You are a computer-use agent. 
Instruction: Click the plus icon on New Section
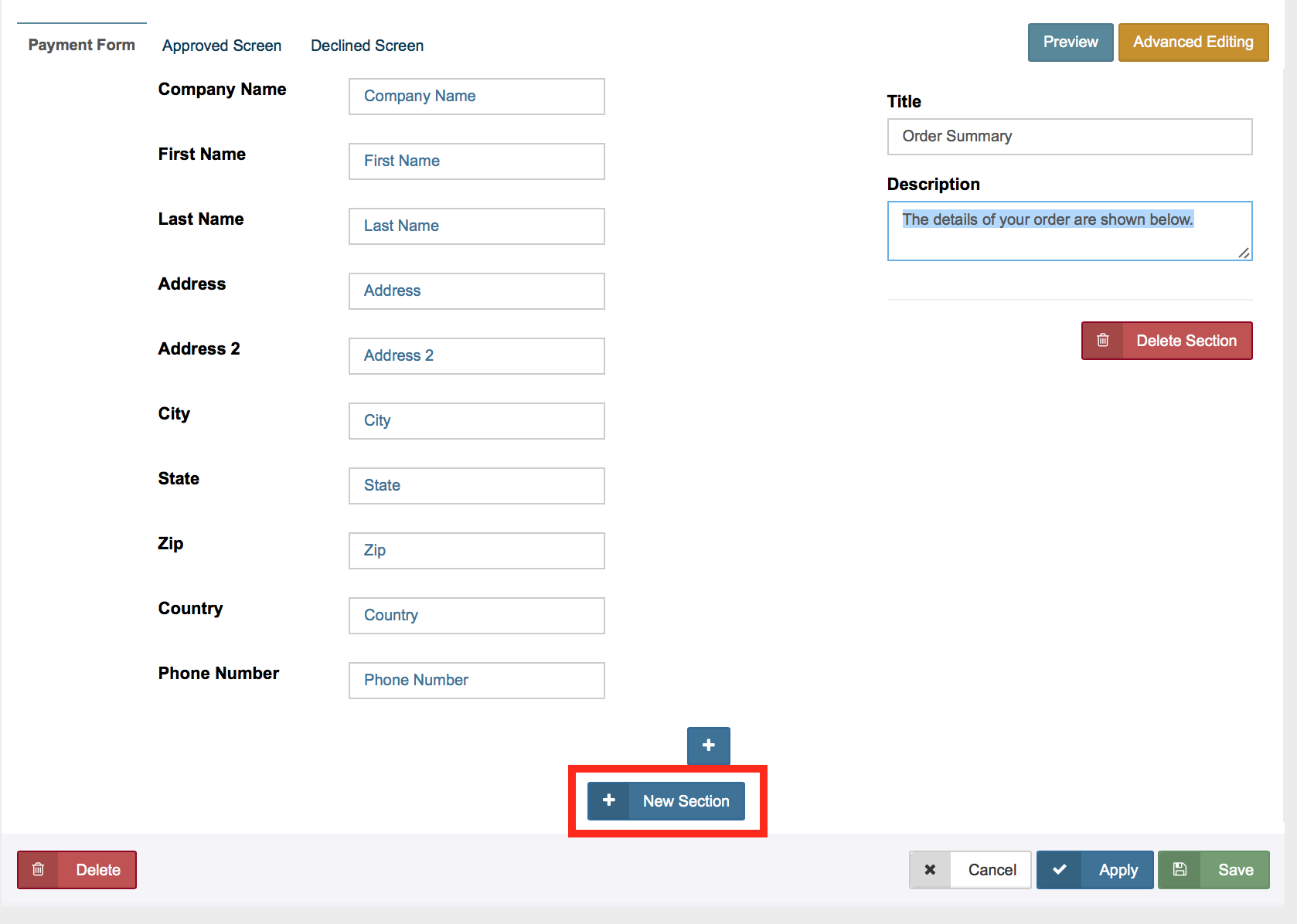point(609,800)
